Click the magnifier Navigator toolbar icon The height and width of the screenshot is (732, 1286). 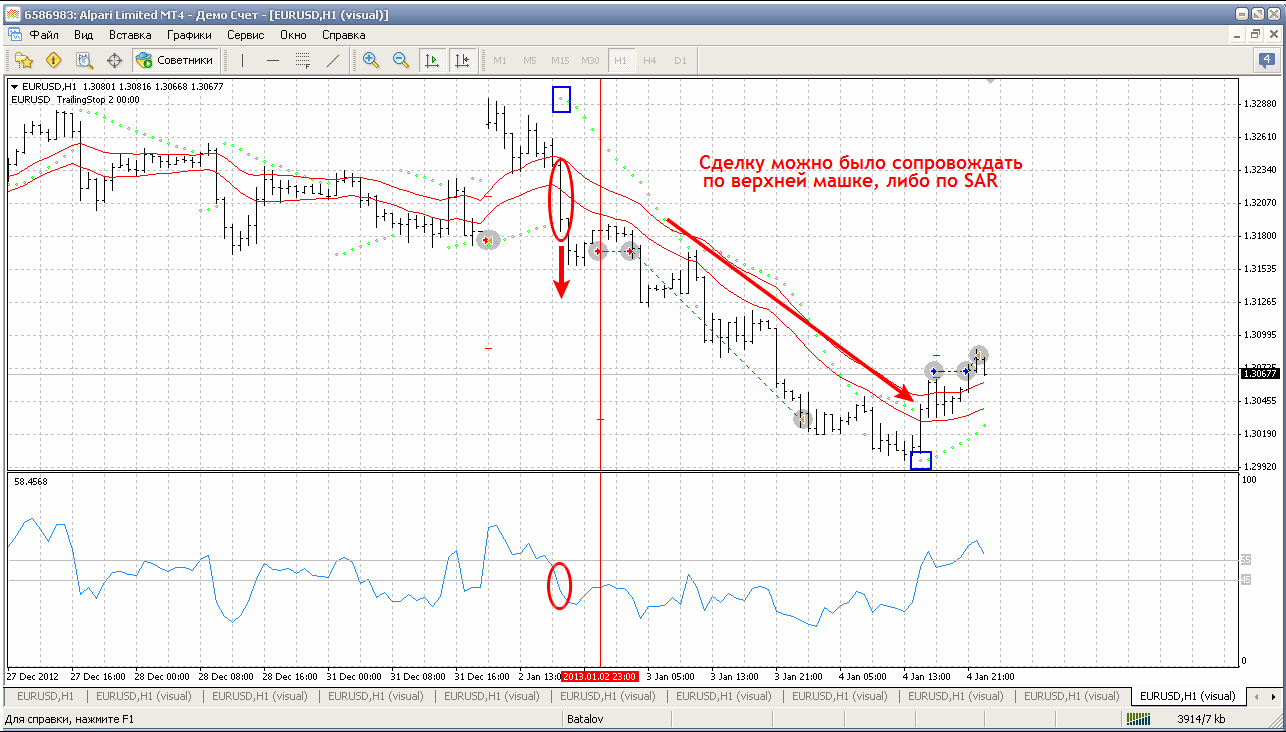click(x=84, y=60)
